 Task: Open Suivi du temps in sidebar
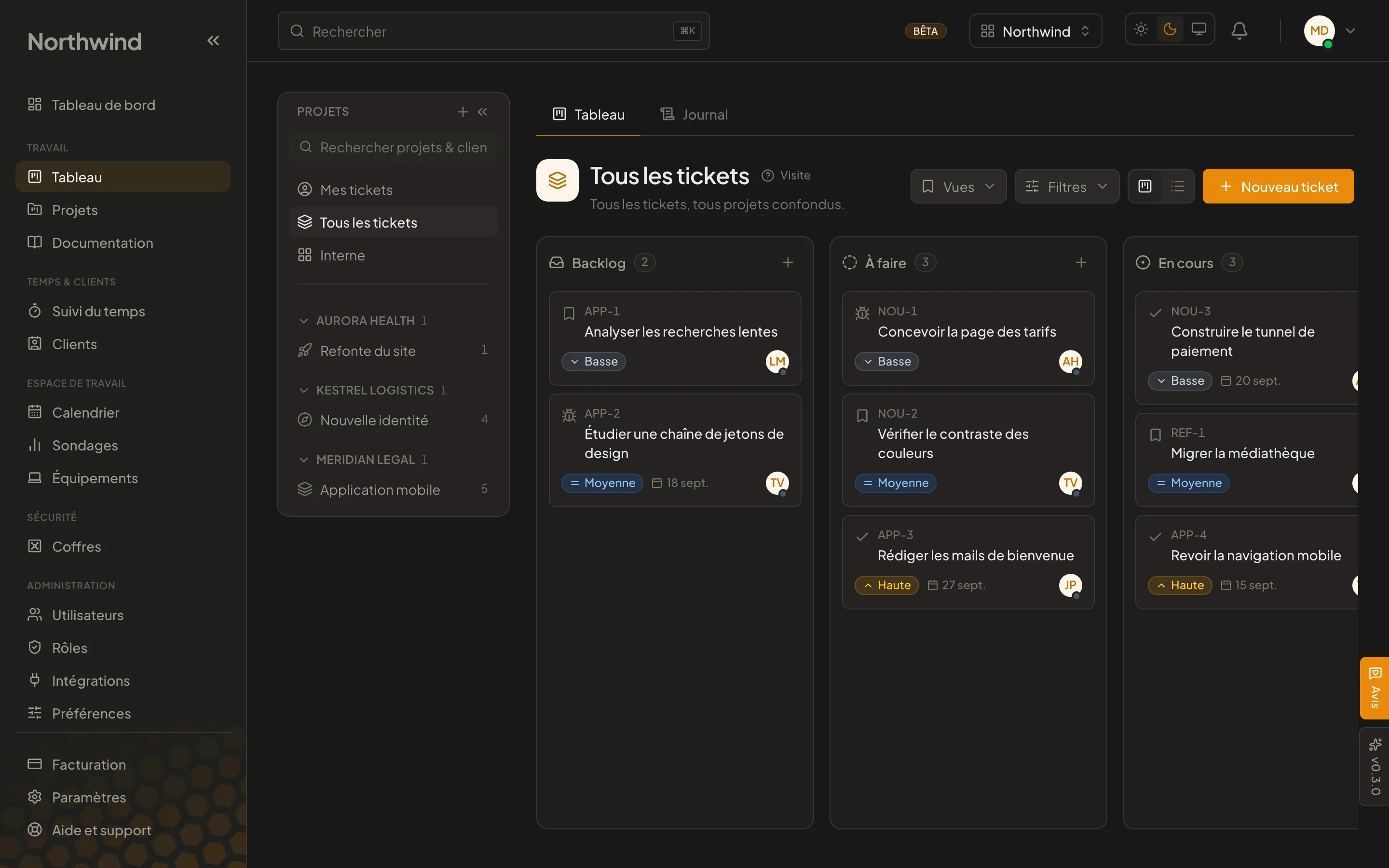(x=123, y=311)
